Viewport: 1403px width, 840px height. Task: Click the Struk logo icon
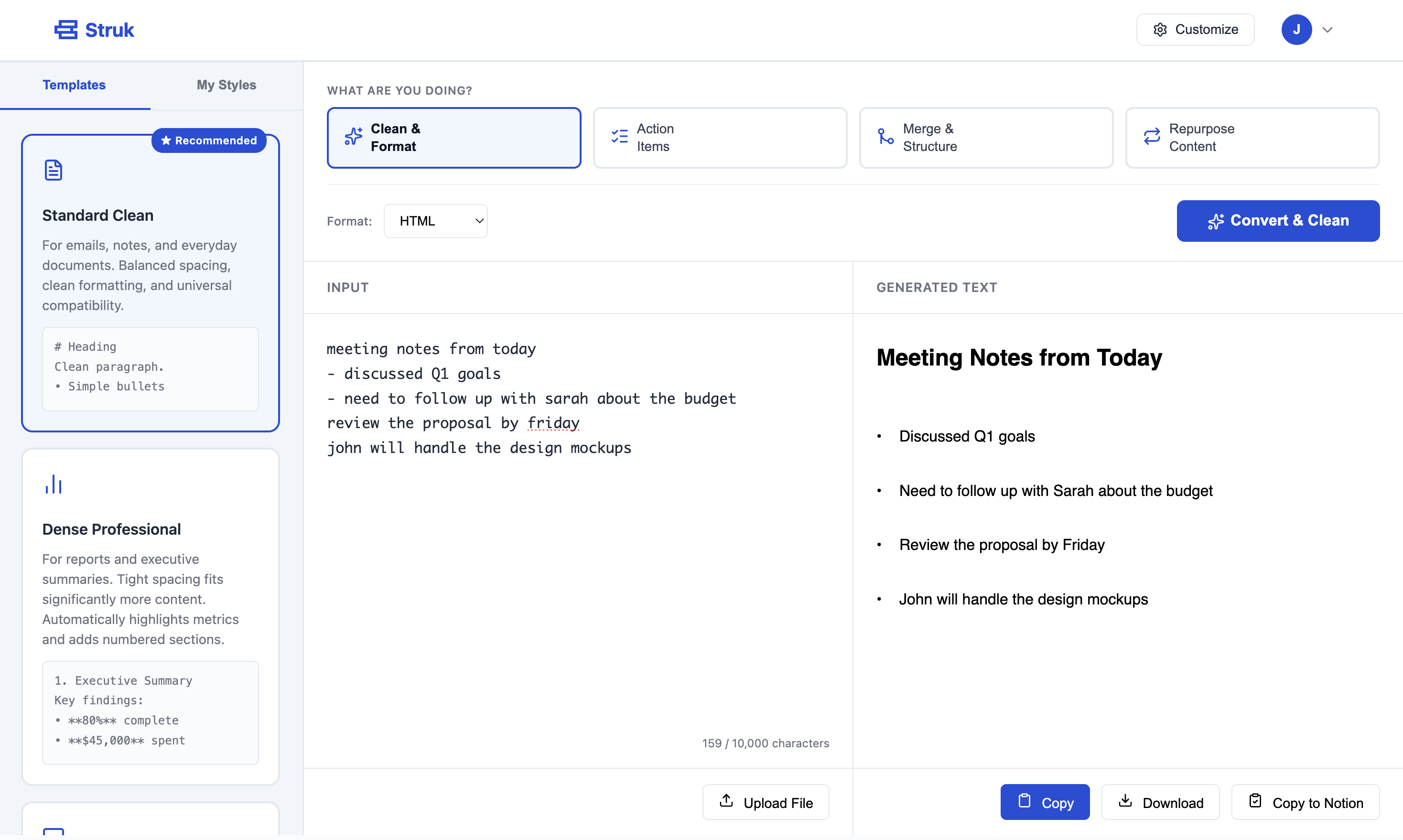(65, 30)
